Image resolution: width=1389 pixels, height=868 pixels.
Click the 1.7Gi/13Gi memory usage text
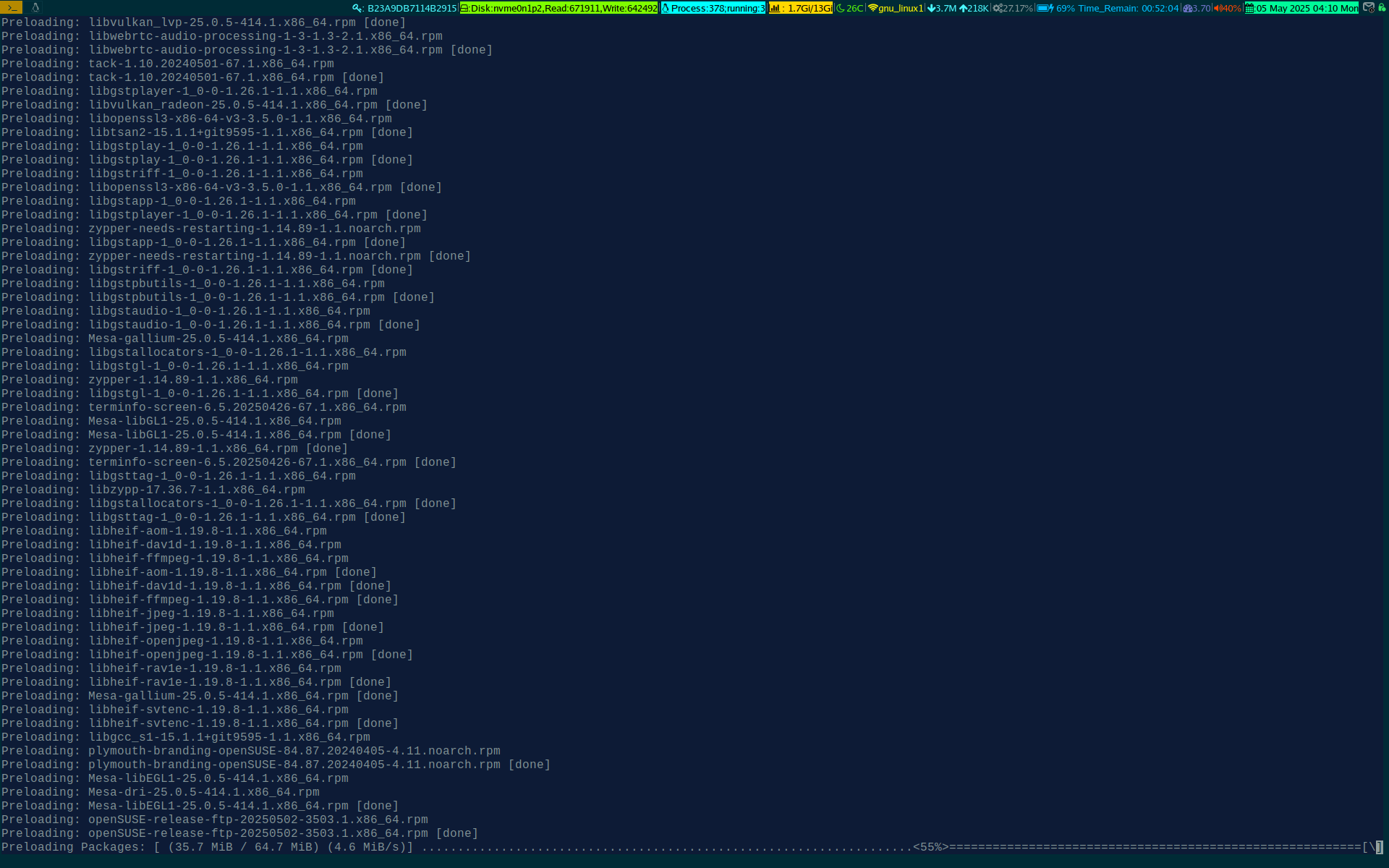(810, 8)
